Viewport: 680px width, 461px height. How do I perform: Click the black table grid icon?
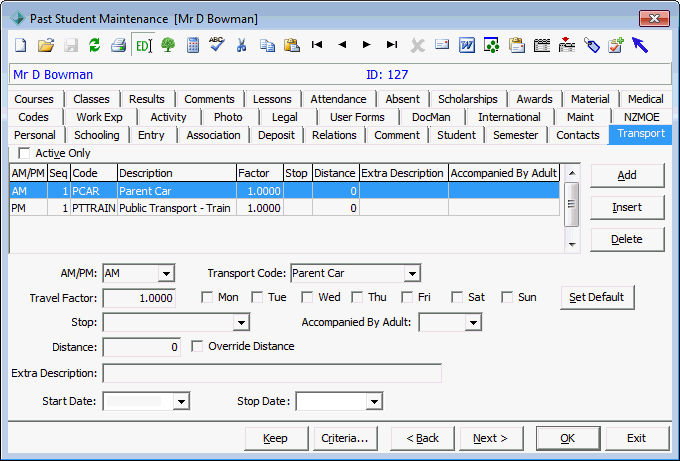point(542,45)
